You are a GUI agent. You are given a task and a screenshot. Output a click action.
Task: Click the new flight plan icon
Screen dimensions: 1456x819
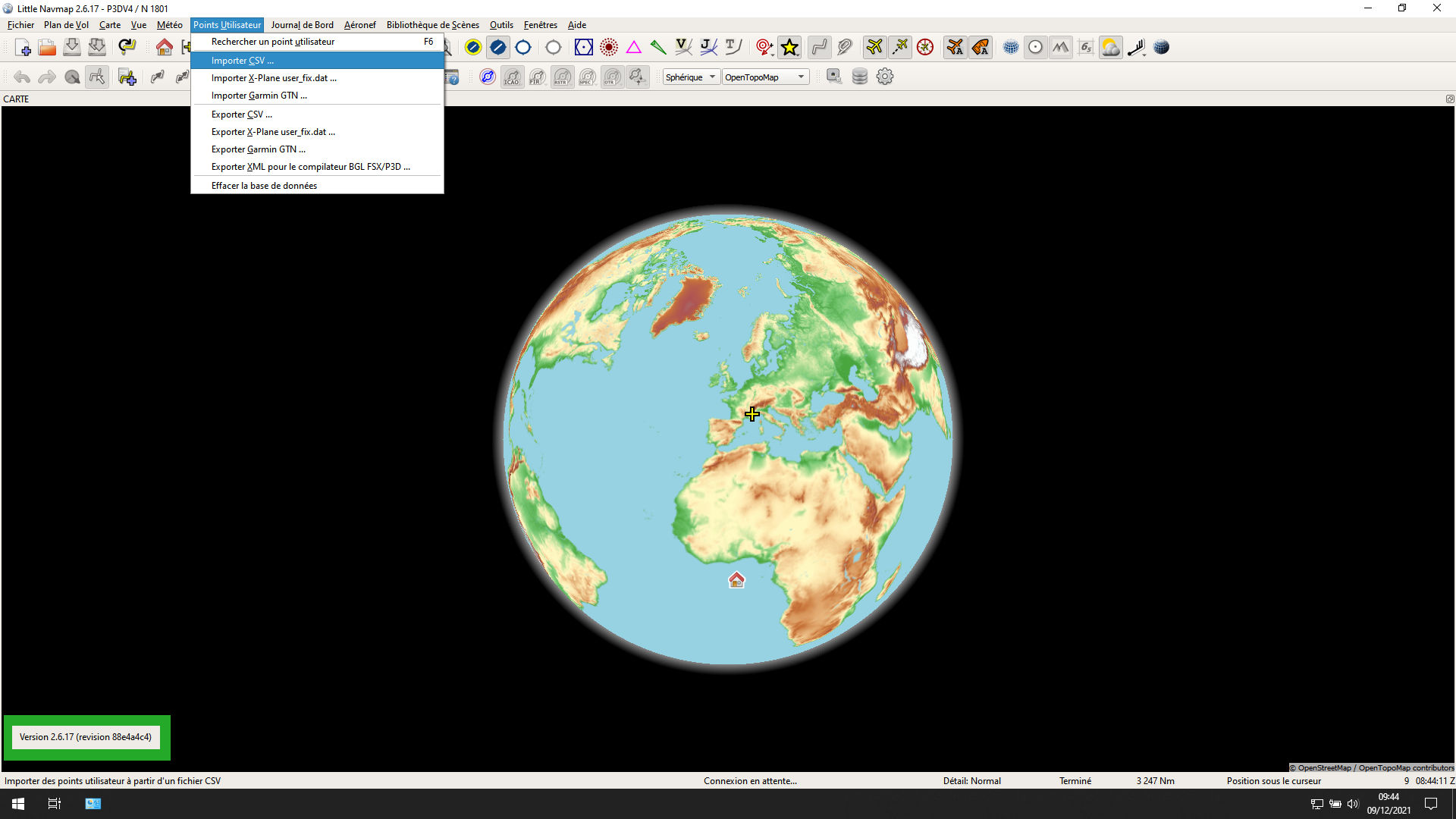pyautogui.click(x=22, y=47)
